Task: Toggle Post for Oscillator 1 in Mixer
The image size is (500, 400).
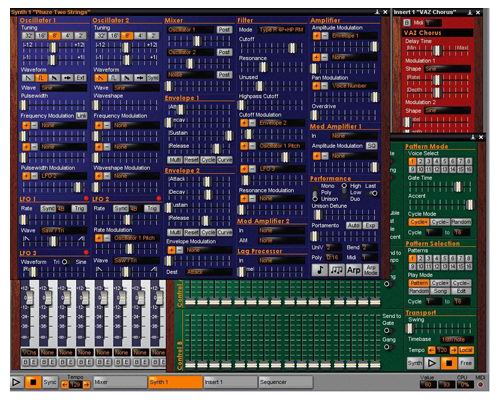Action: [x=224, y=30]
